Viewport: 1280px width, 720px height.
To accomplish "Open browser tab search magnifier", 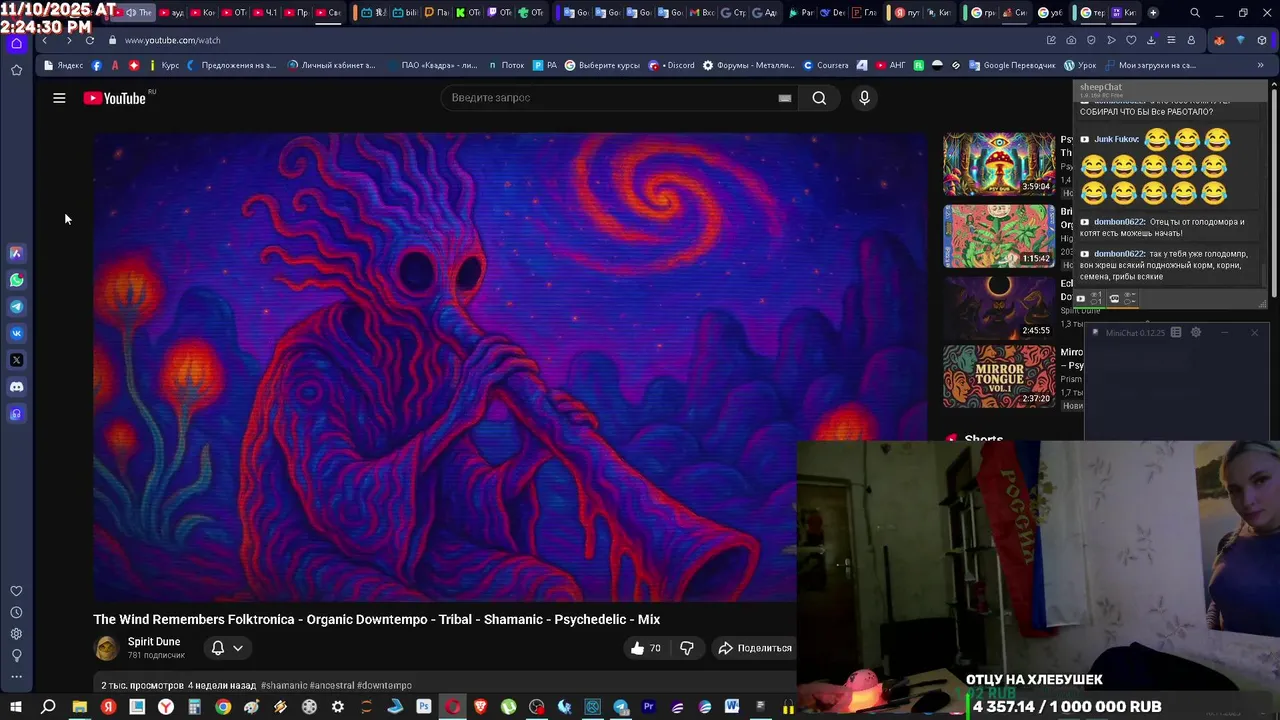I will [1195, 13].
